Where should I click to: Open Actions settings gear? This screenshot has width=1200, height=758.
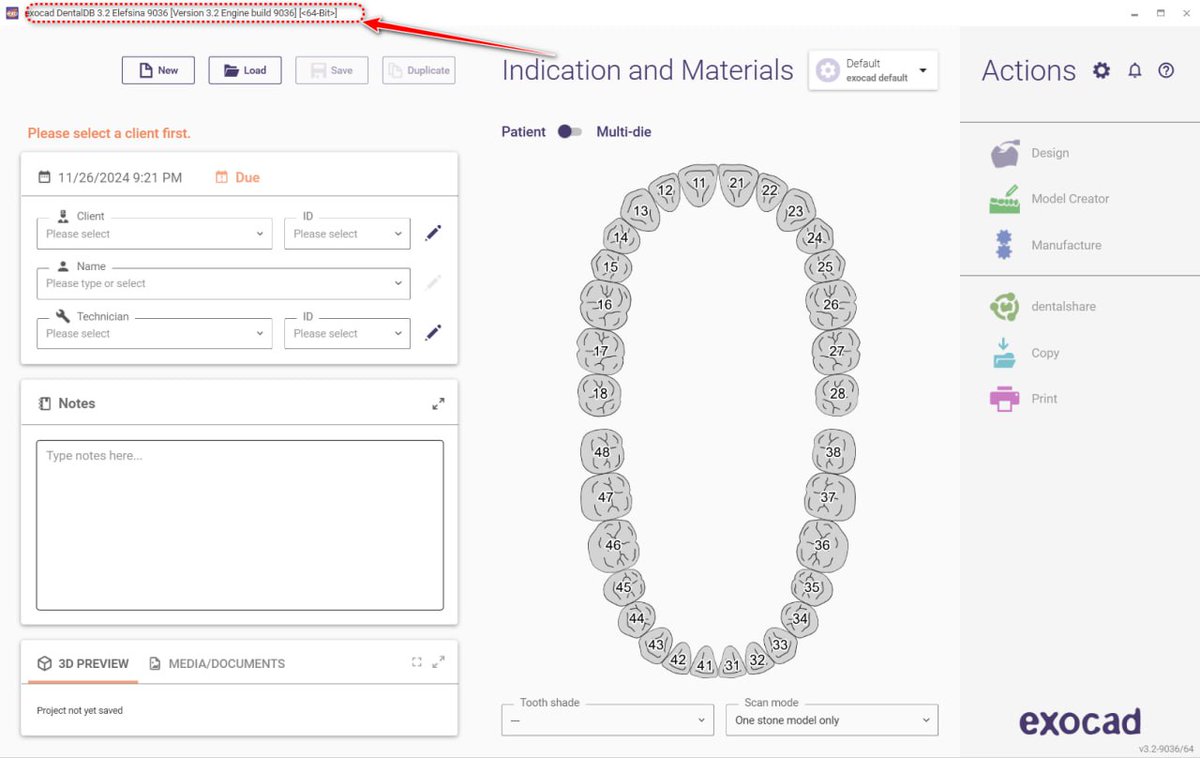(x=1100, y=70)
